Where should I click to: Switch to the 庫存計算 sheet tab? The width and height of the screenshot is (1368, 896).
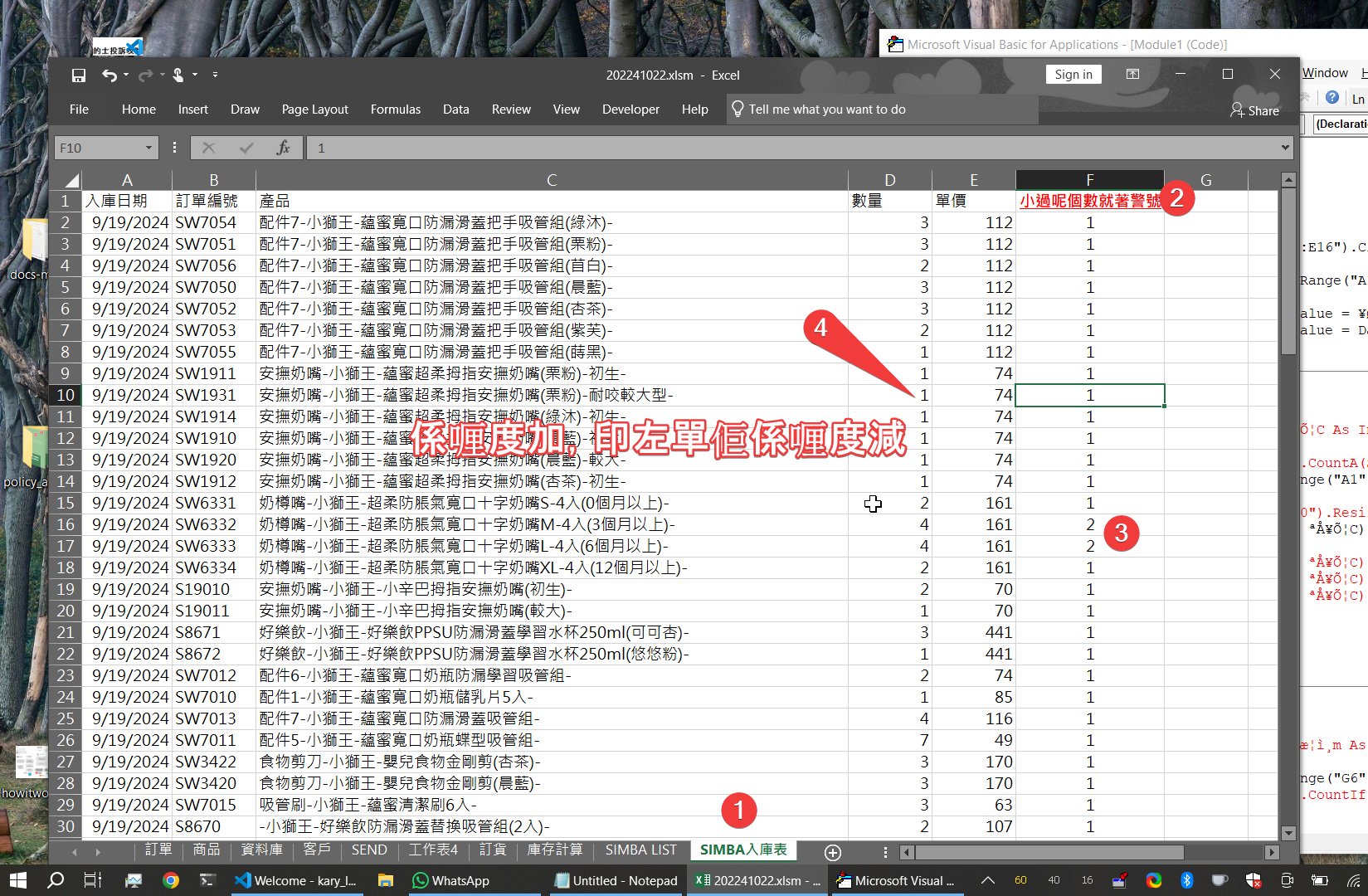[554, 850]
